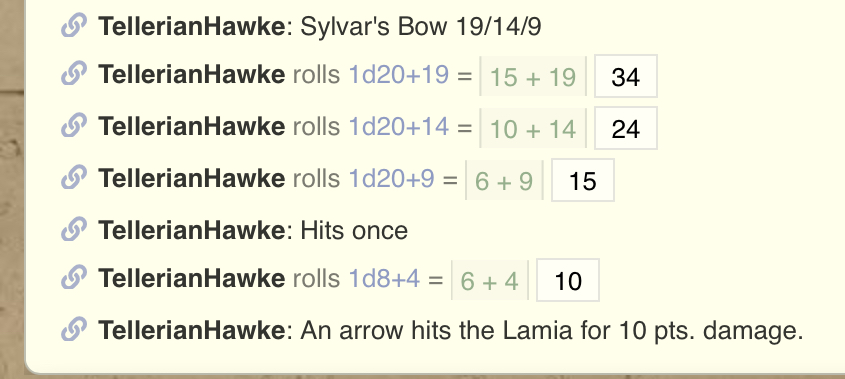Click the 34 roll total box
845x379 pixels.
(x=626, y=76)
